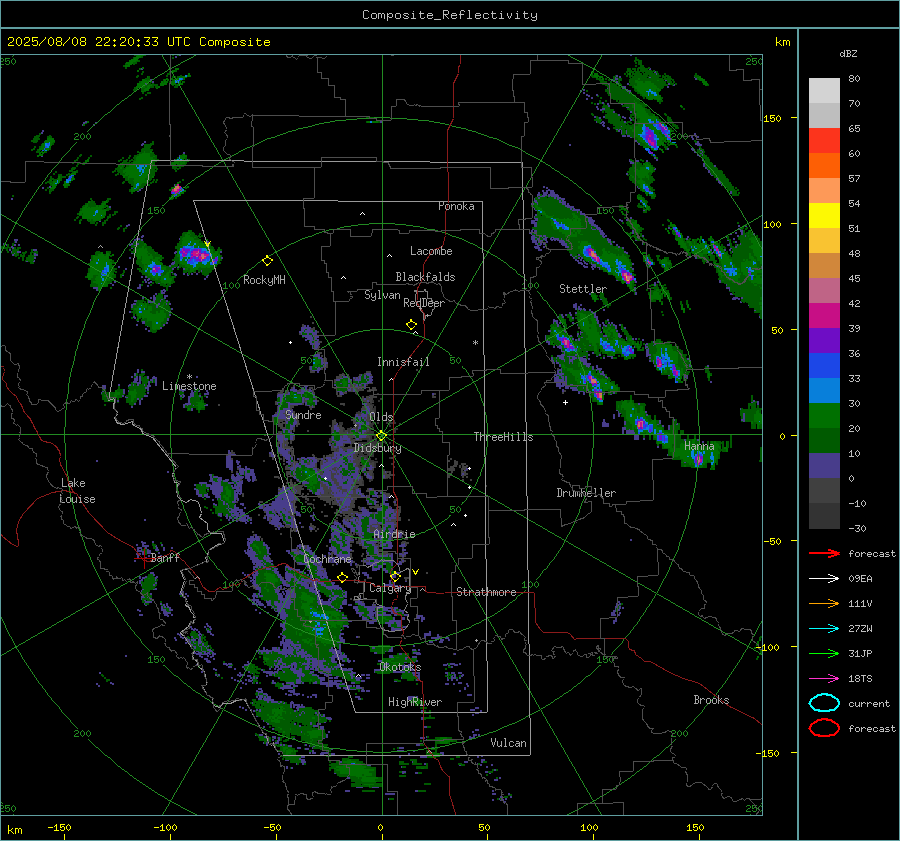Click the Lacombe label
This screenshot has width=900, height=841.
(x=431, y=251)
